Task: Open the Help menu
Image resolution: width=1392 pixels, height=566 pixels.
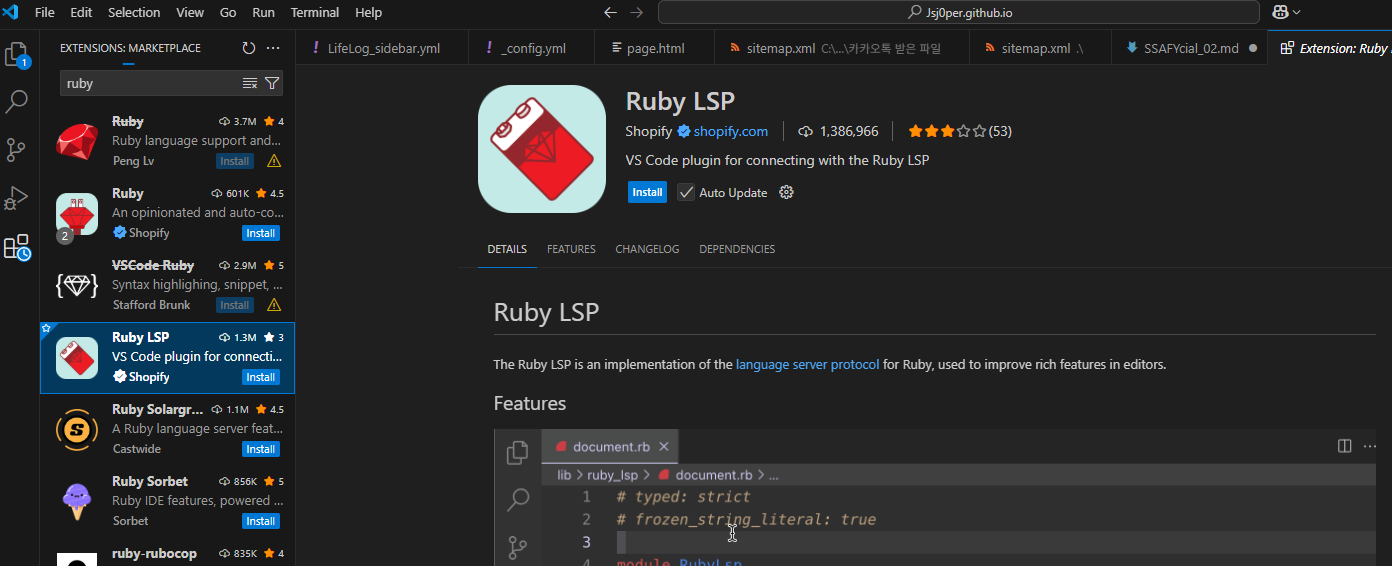Action: click(x=368, y=13)
